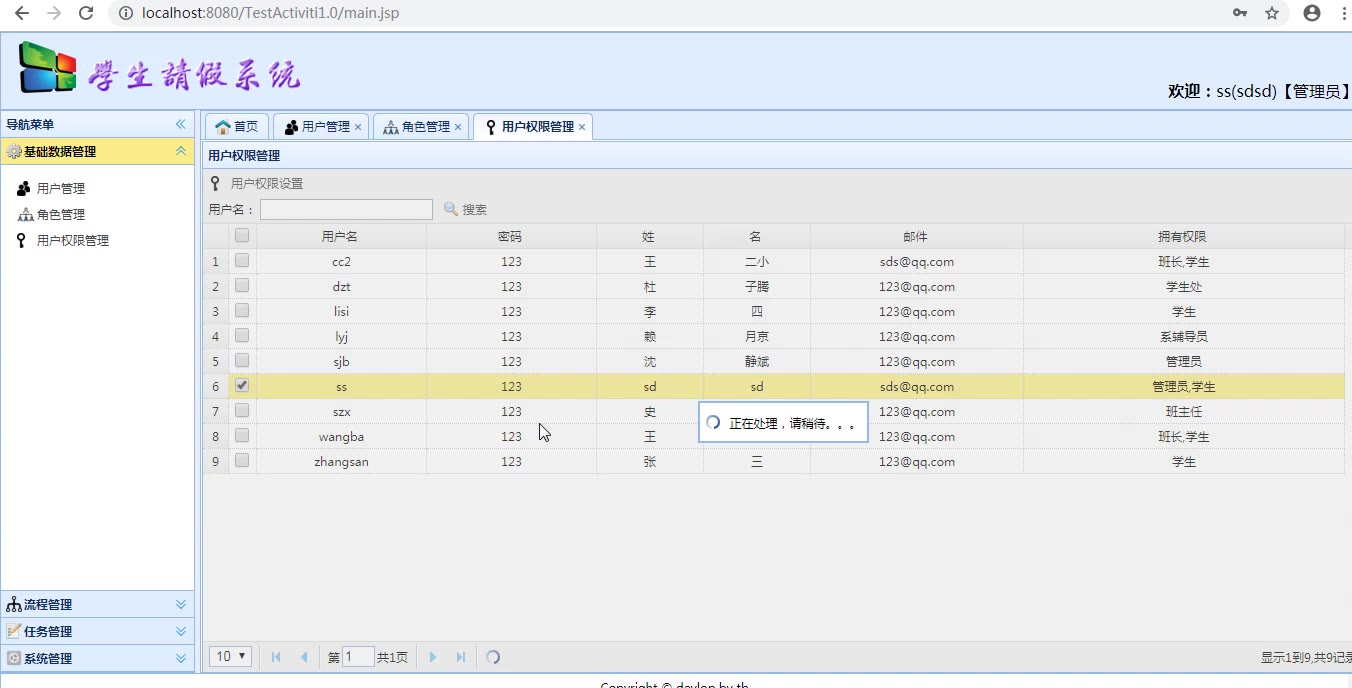Open 用户管理 in the sidebar tree

pos(60,188)
